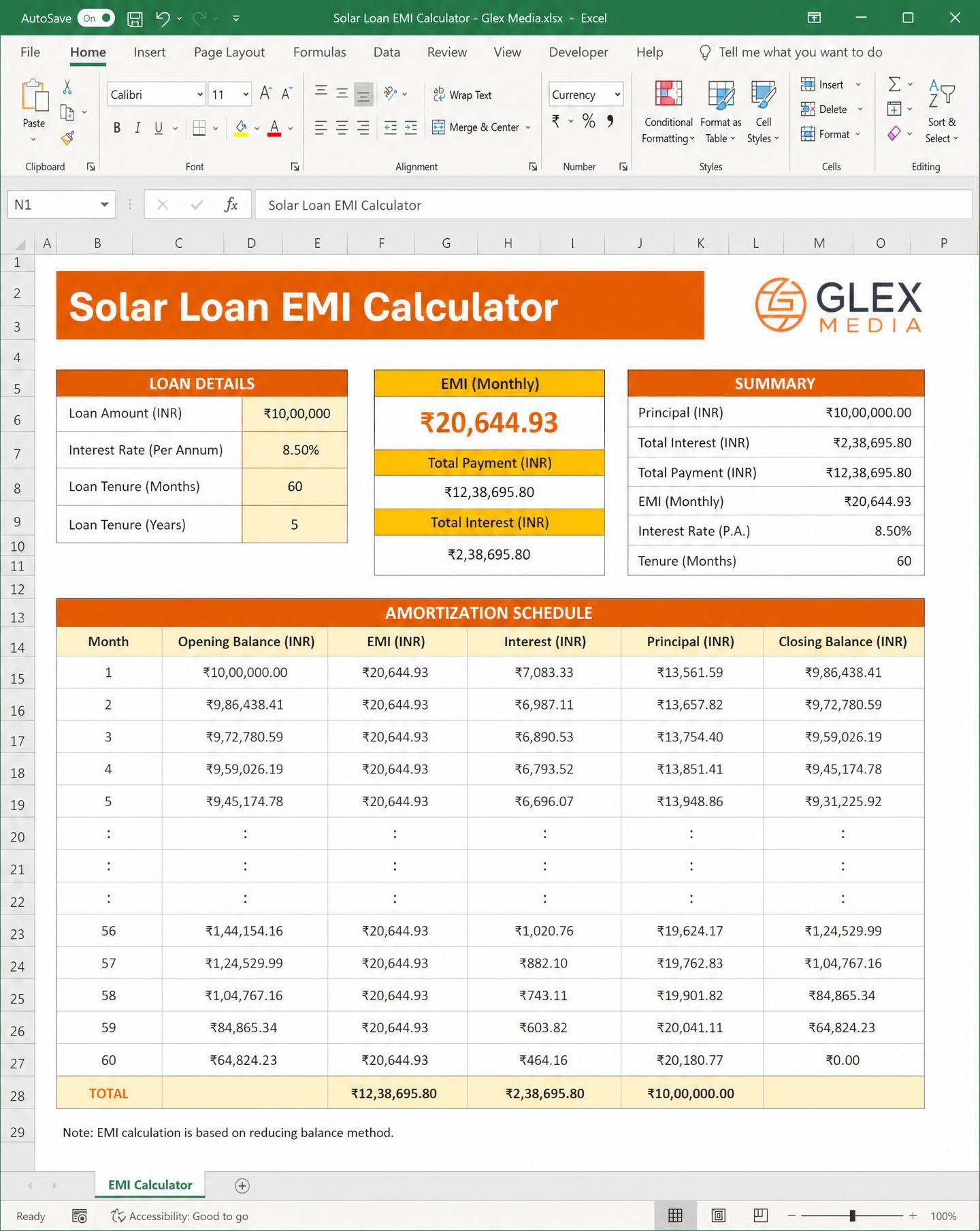The width and height of the screenshot is (980, 1231).
Task: Click the Decrease Indent icon
Action: click(x=390, y=127)
